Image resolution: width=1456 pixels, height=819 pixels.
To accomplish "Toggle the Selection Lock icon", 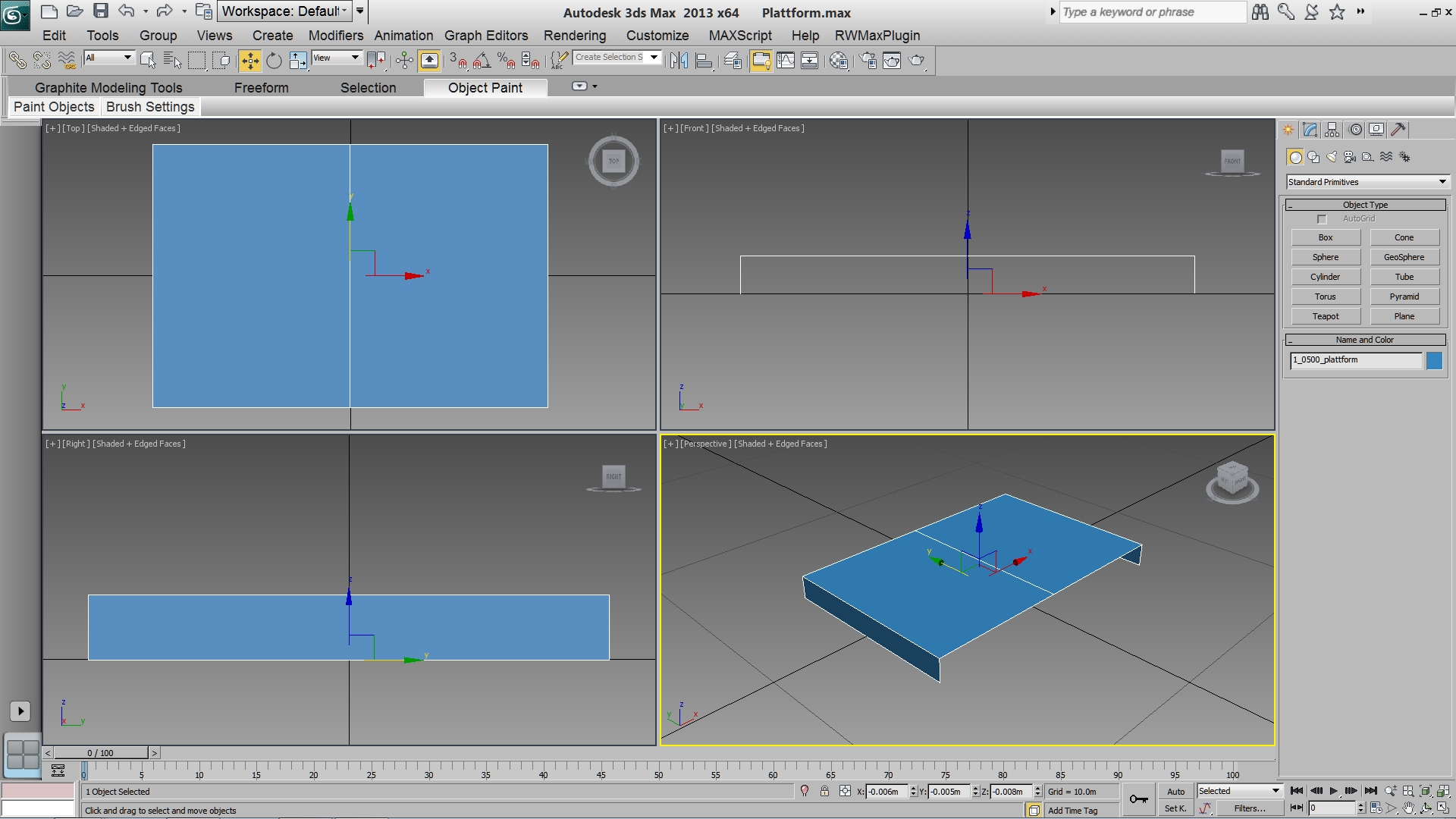I will tap(824, 791).
